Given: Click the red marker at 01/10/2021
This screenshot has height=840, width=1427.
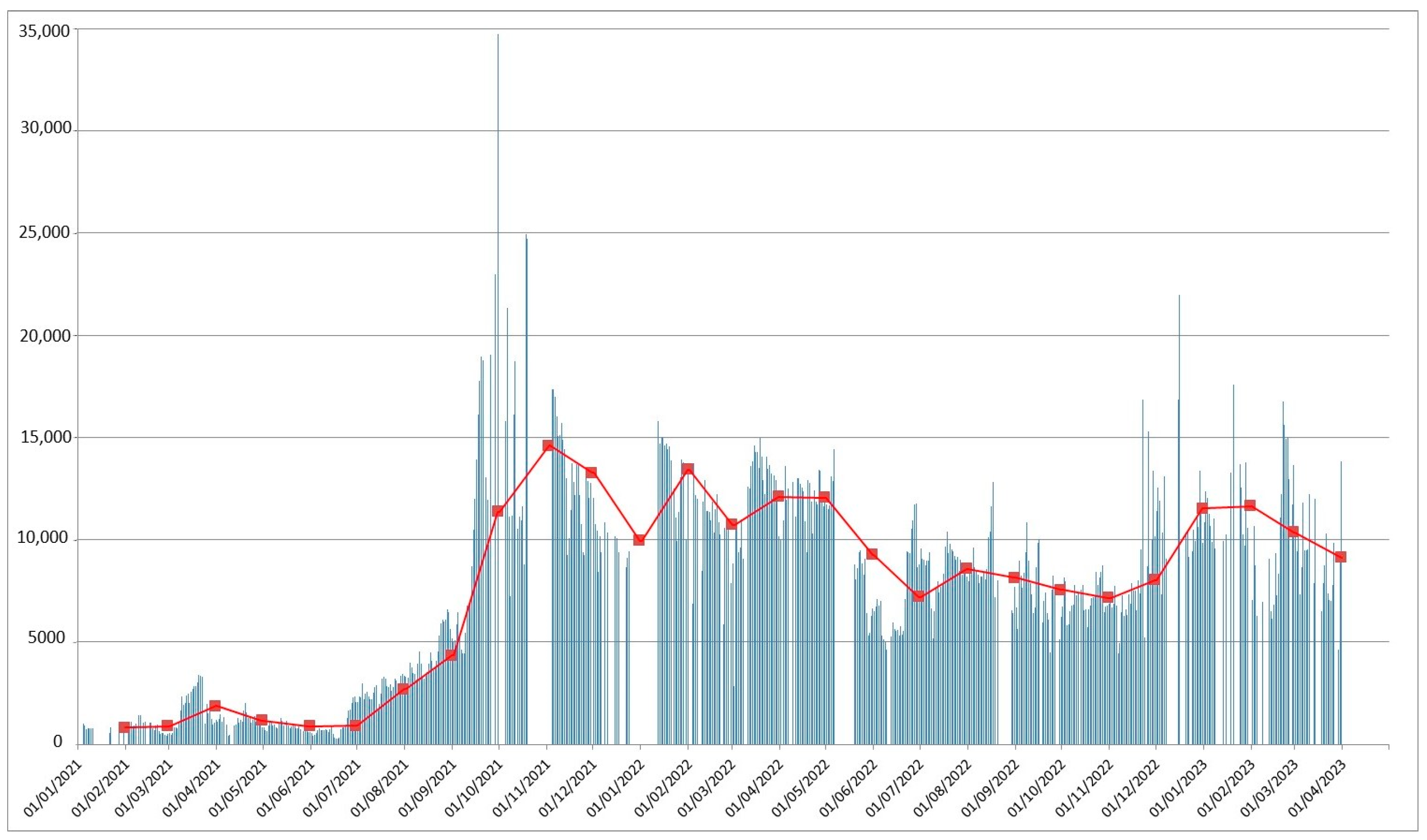Looking at the screenshot, I should point(498,511).
